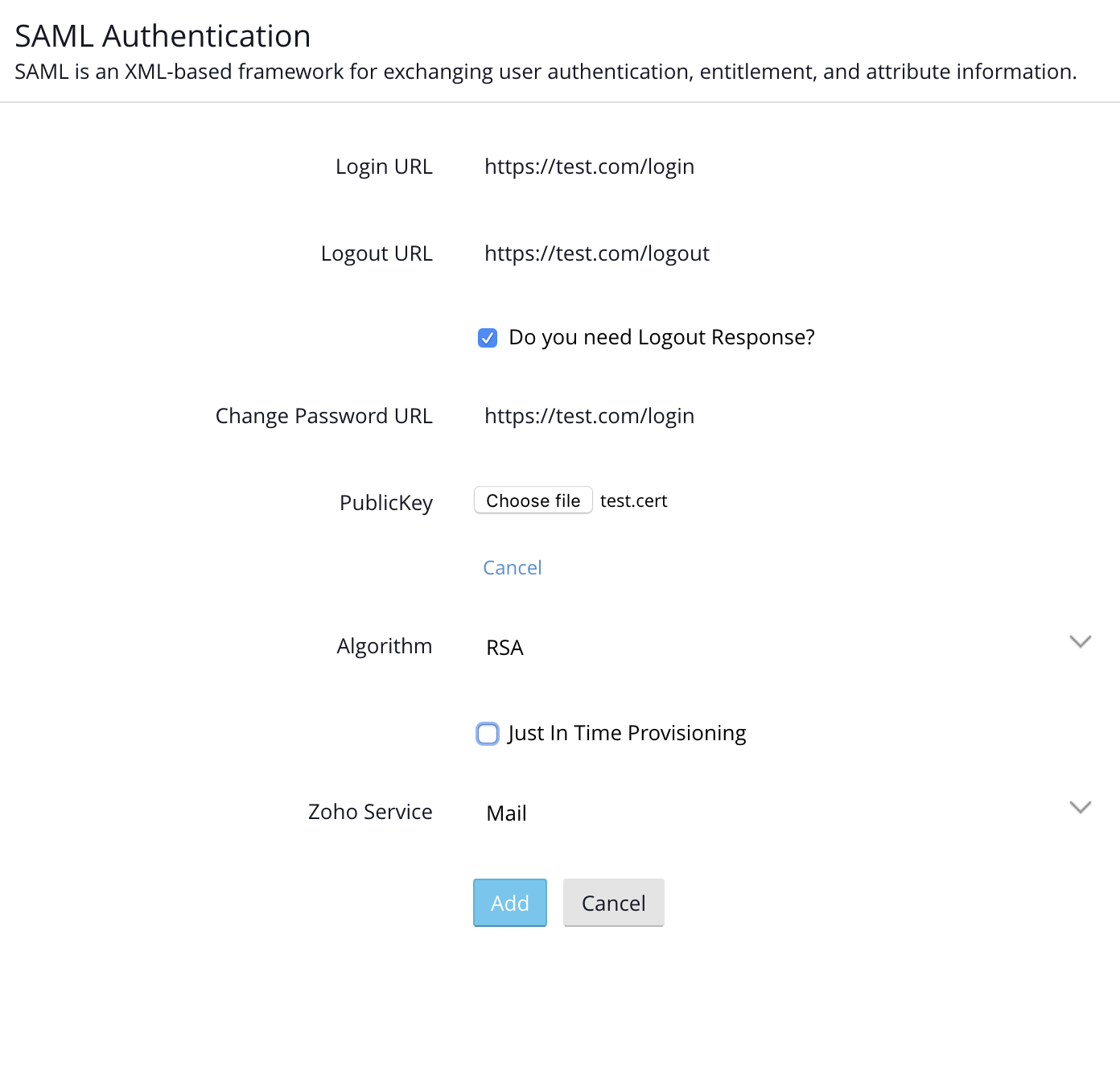This screenshot has height=1091, width=1120.
Task: Click the PublicKey field label
Action: (386, 503)
